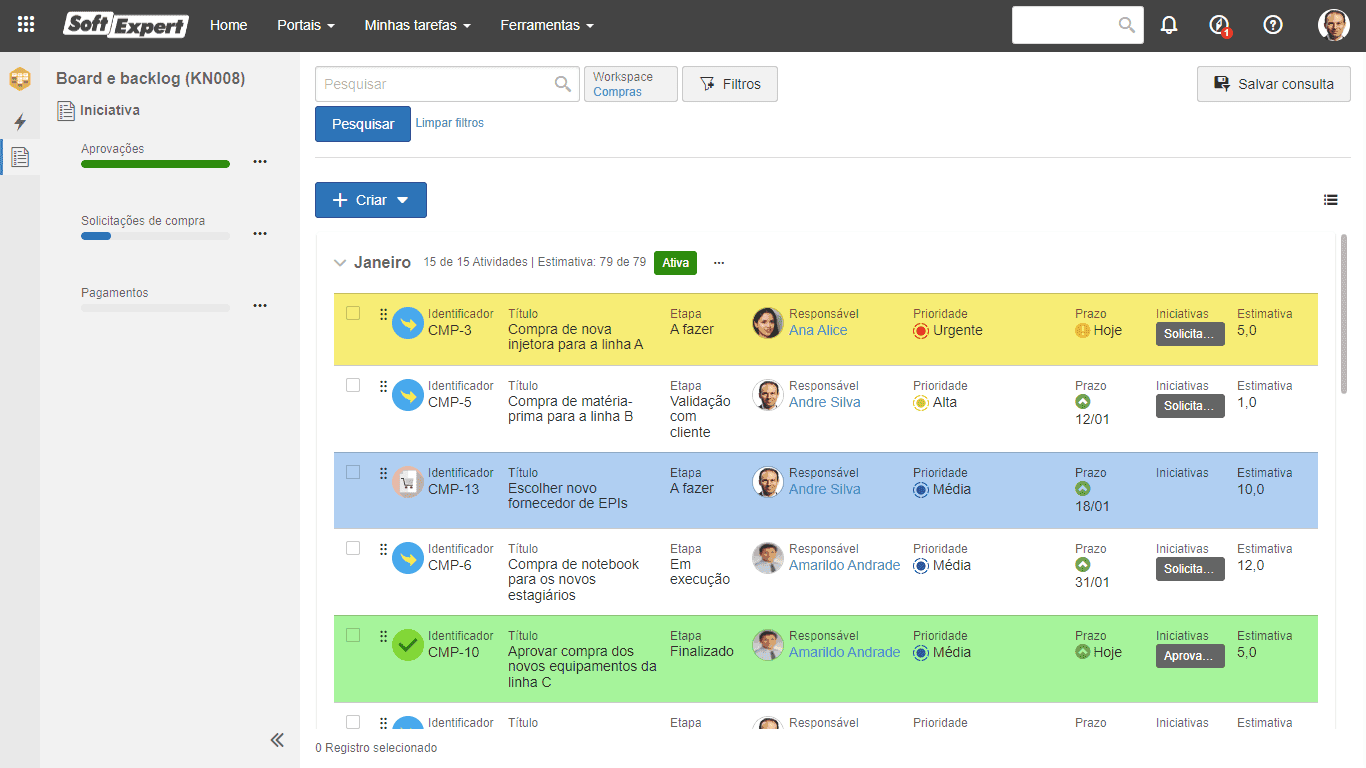
Task: Tick the checkbox for task CMP-10
Action: tap(353, 635)
